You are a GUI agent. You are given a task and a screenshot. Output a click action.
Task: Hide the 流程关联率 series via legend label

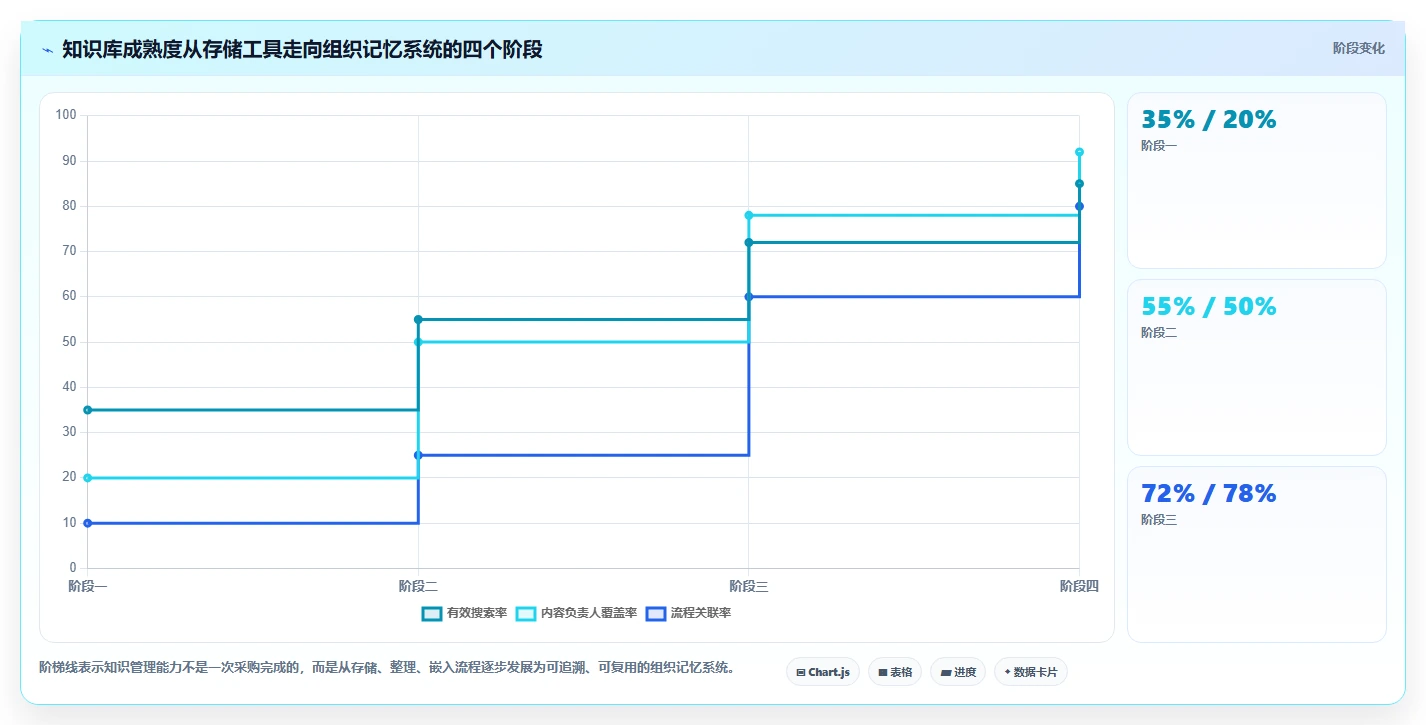(x=701, y=613)
